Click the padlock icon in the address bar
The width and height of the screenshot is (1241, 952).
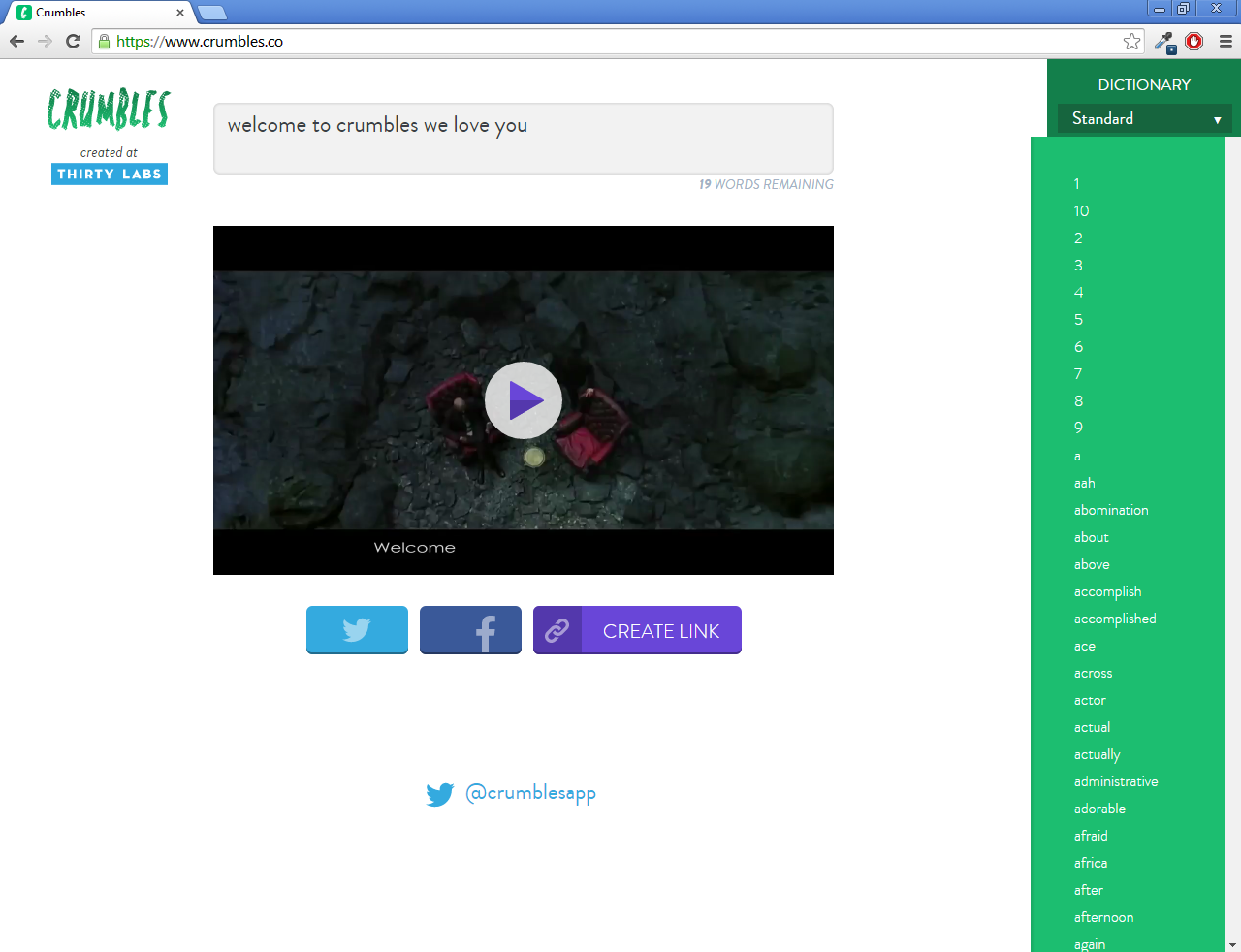104,42
